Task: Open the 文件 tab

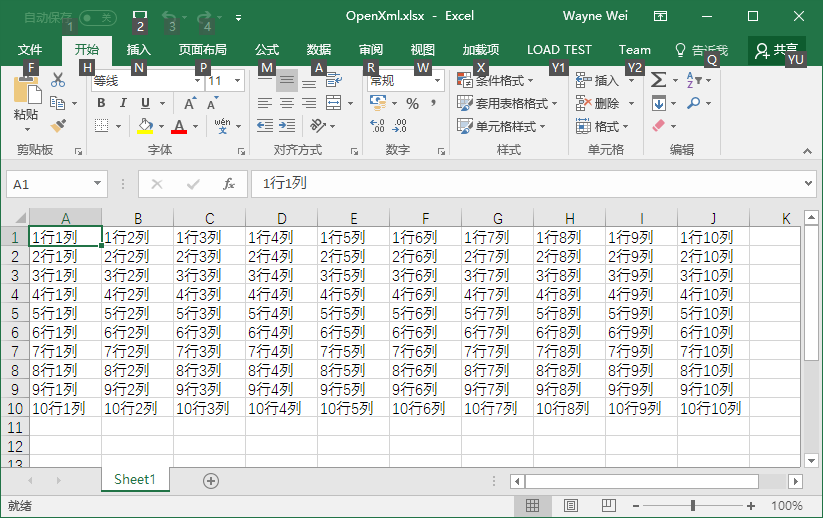Action: [x=30, y=50]
